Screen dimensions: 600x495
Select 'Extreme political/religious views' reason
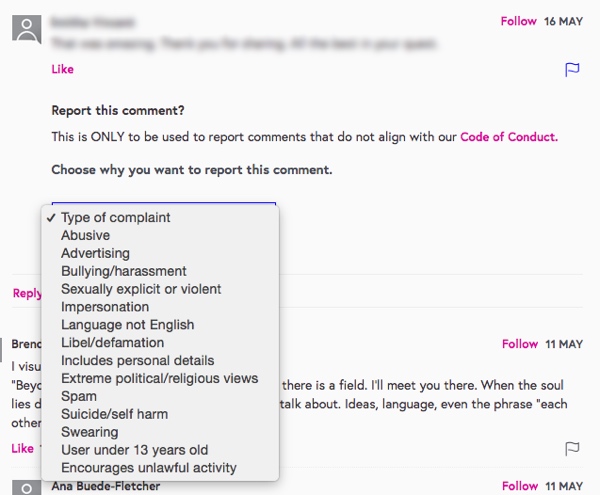[x=159, y=378]
